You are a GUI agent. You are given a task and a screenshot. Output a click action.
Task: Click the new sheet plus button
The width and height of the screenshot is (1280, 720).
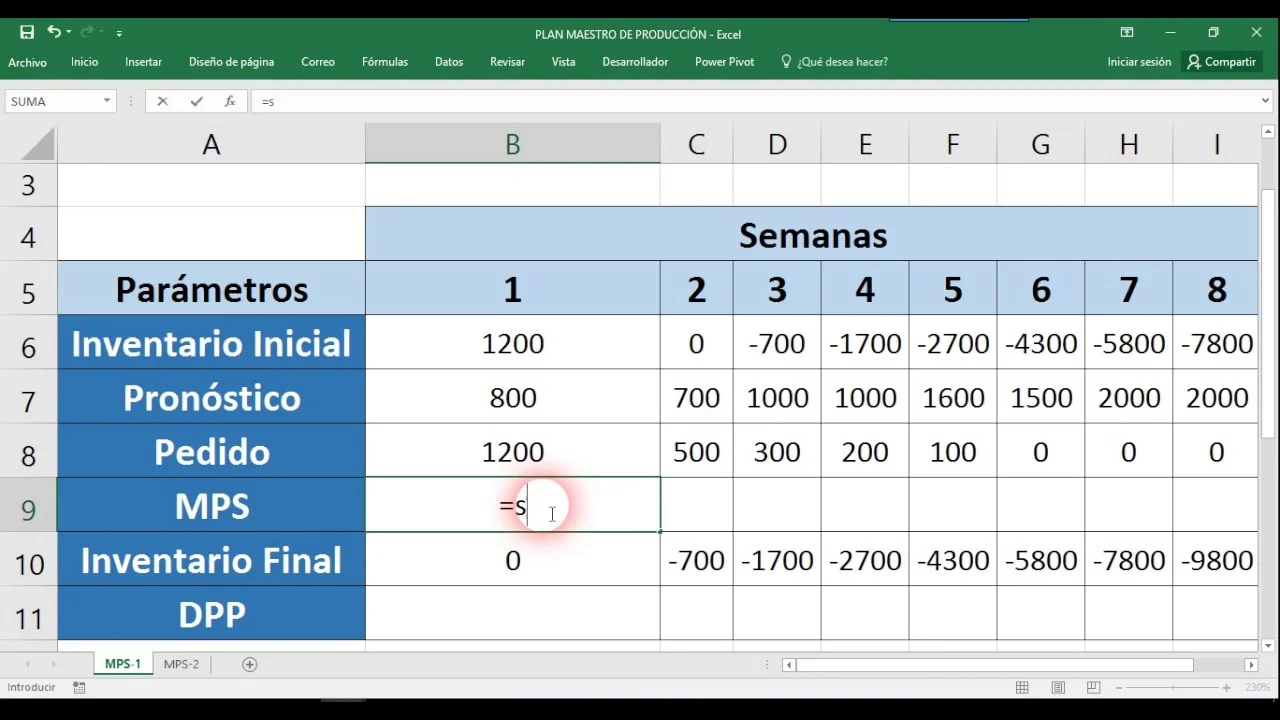pos(249,663)
